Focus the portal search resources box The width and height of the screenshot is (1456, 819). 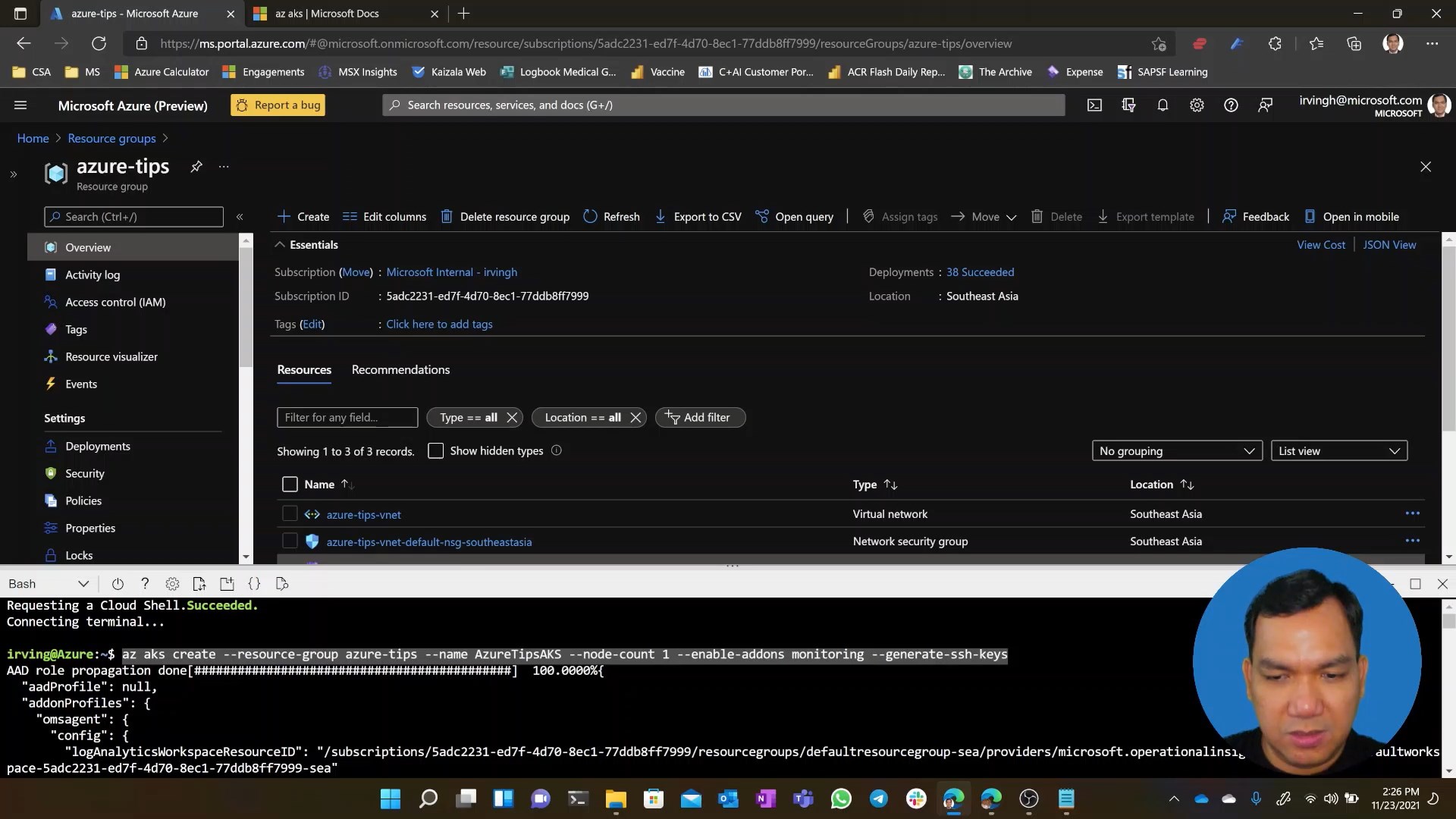pos(723,105)
